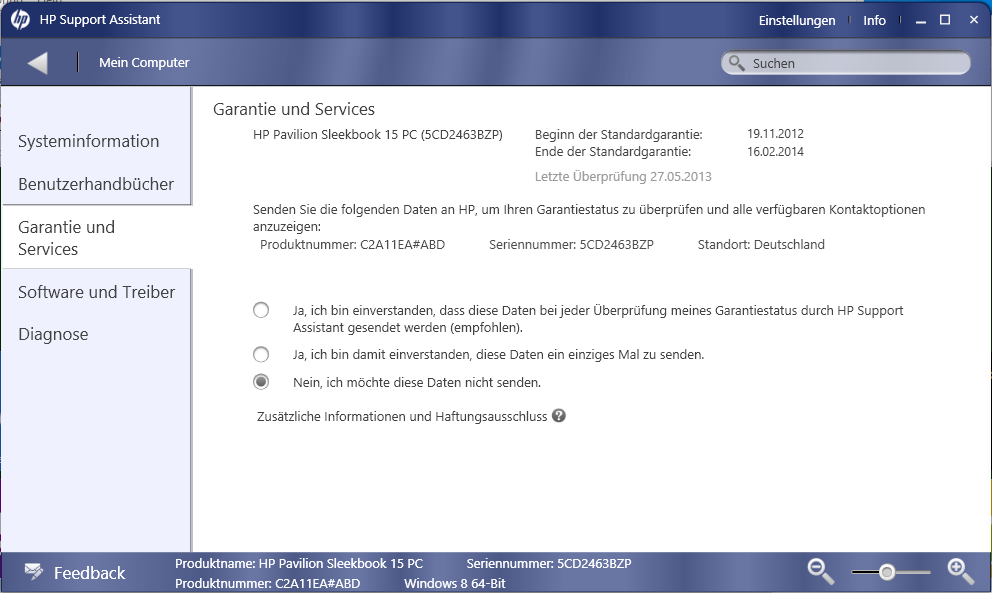Click the 'Beginn der Standardgarantie:' label
The width and height of the screenshot is (992, 593).
pos(619,134)
